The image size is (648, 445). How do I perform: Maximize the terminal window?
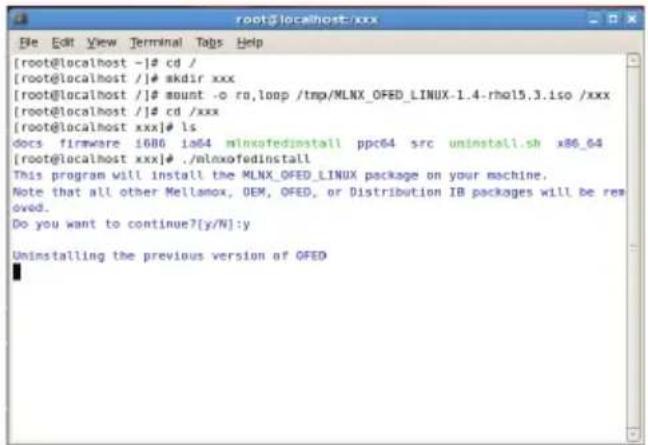click(613, 19)
